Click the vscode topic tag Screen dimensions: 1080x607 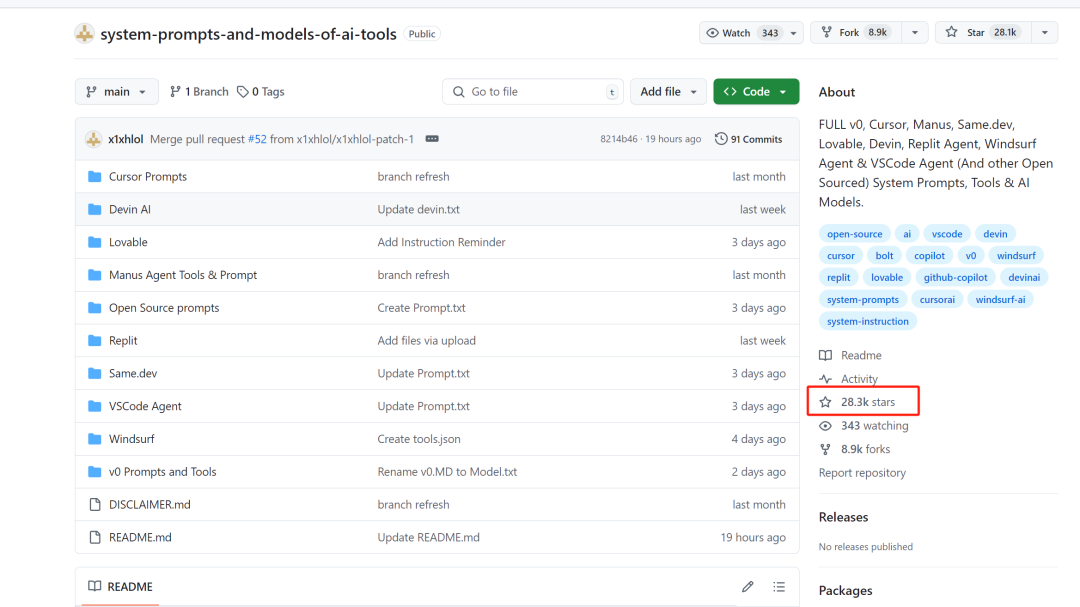coord(946,234)
